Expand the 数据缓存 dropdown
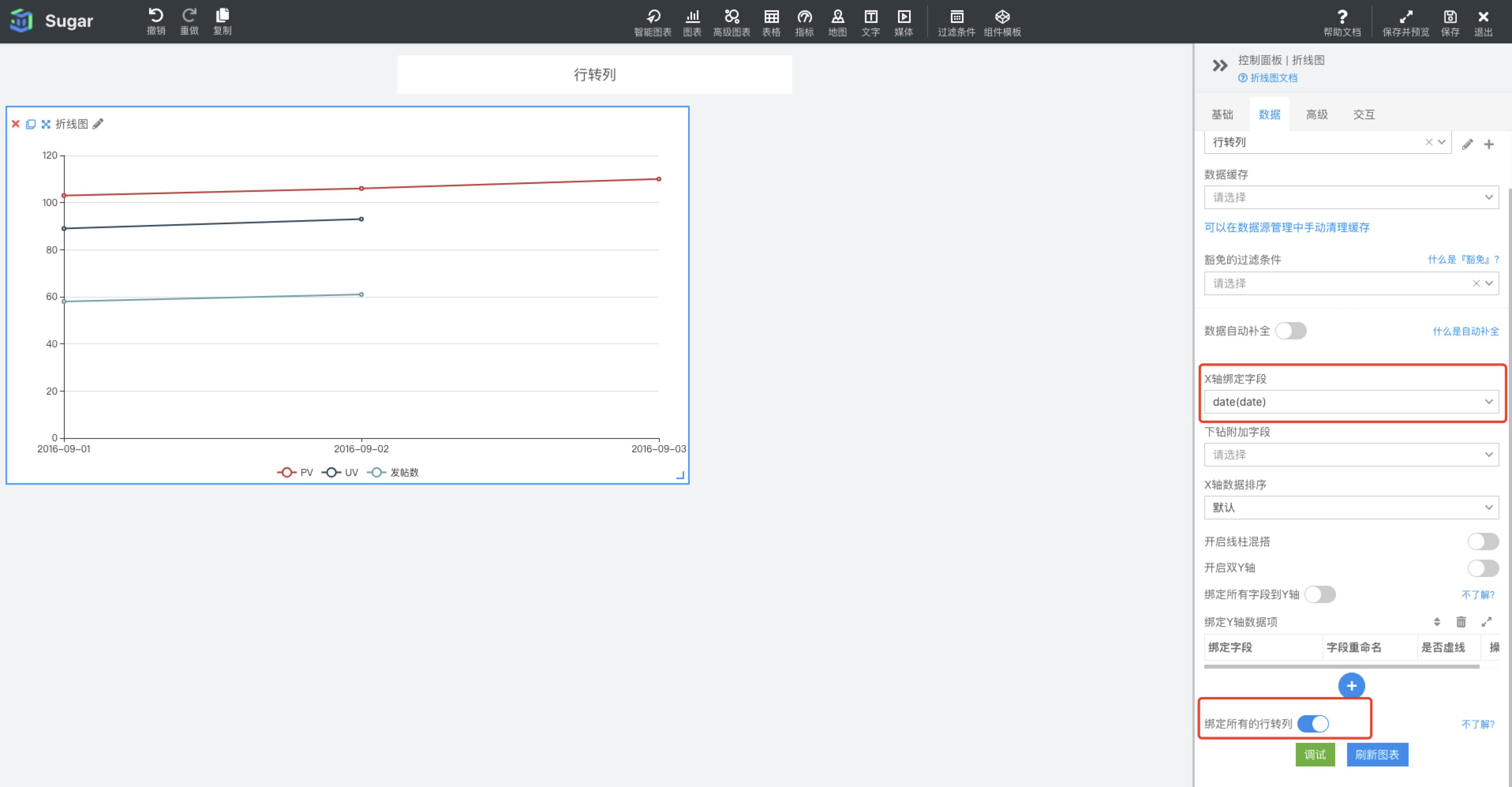 coord(1351,197)
